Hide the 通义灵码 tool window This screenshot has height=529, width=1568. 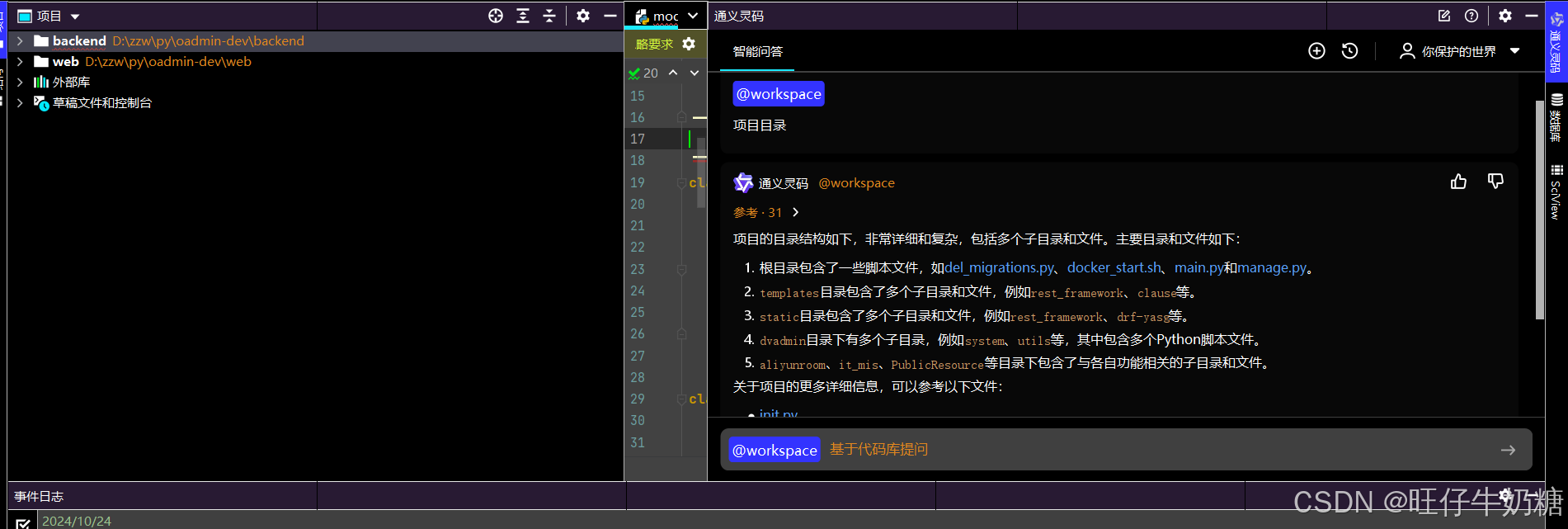[1532, 16]
